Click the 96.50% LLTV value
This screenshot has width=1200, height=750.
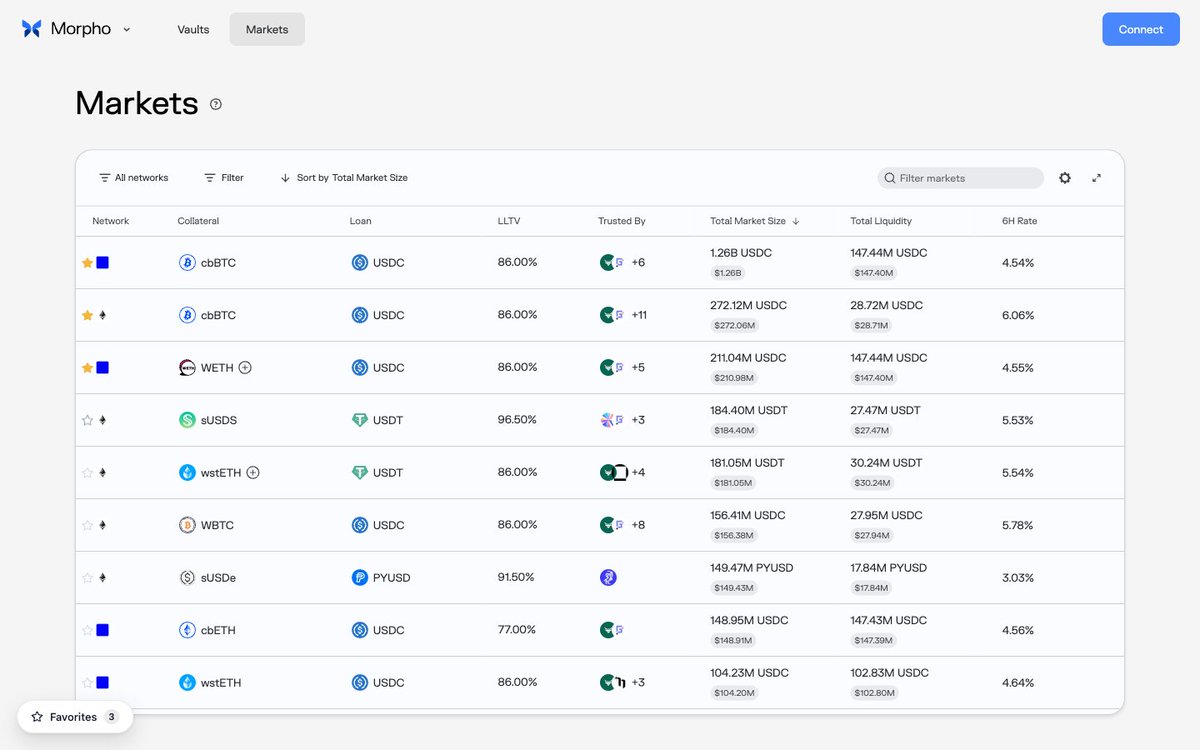tap(517, 420)
